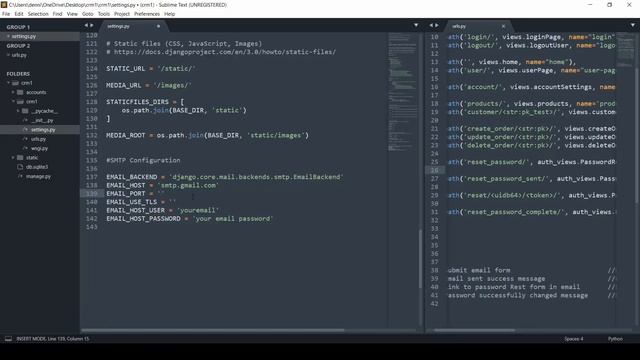Switch to the settings.py editor tab

pos(133,26)
